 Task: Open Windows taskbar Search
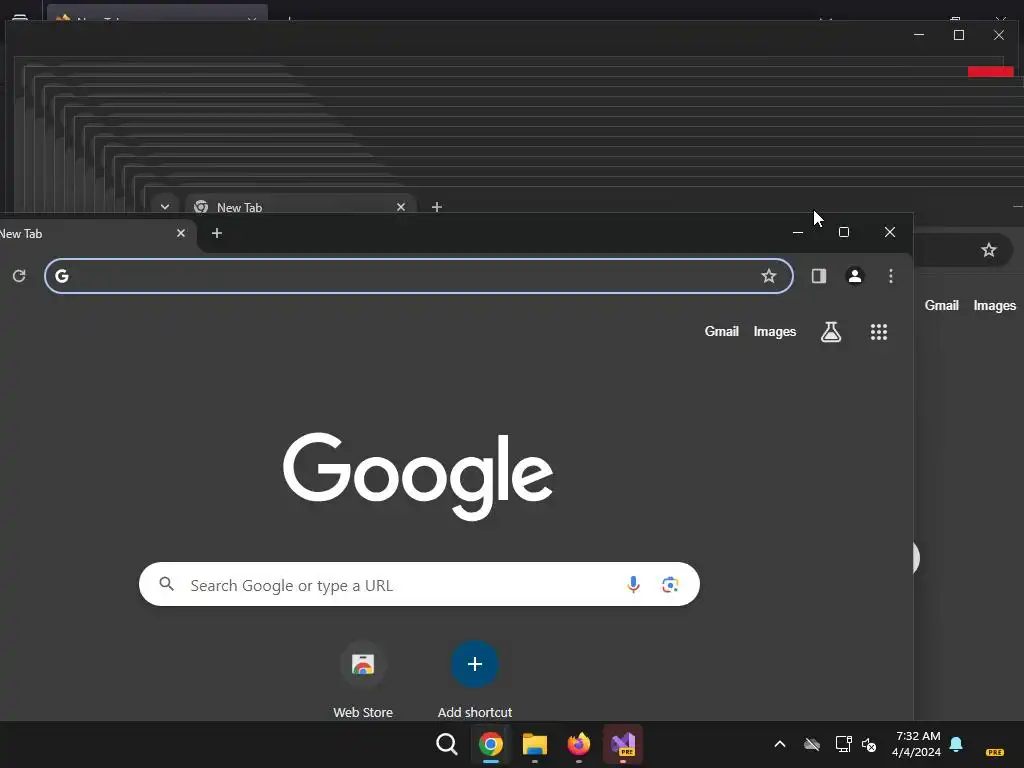tap(447, 744)
